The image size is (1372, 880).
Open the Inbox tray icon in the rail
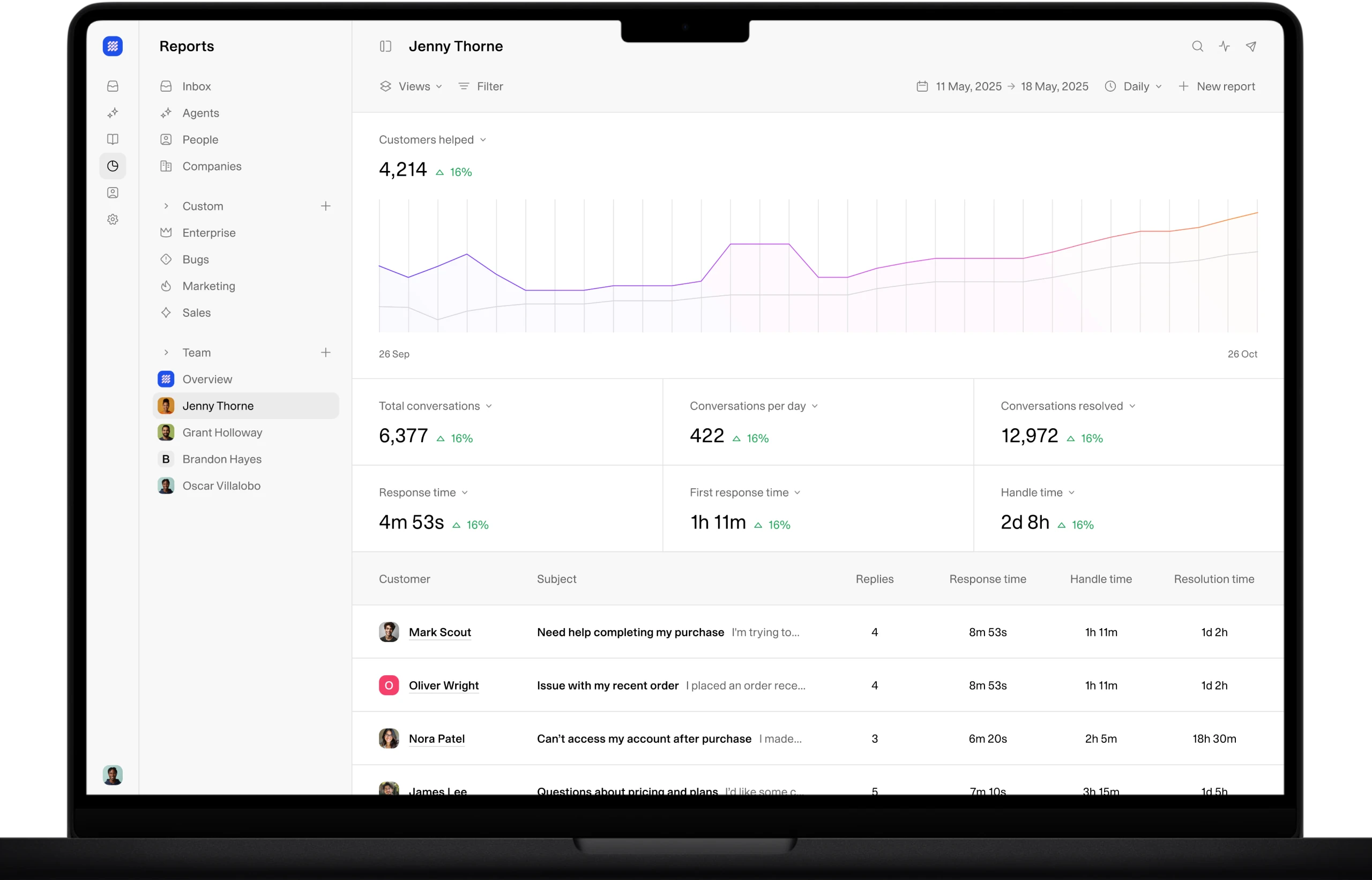(x=113, y=86)
